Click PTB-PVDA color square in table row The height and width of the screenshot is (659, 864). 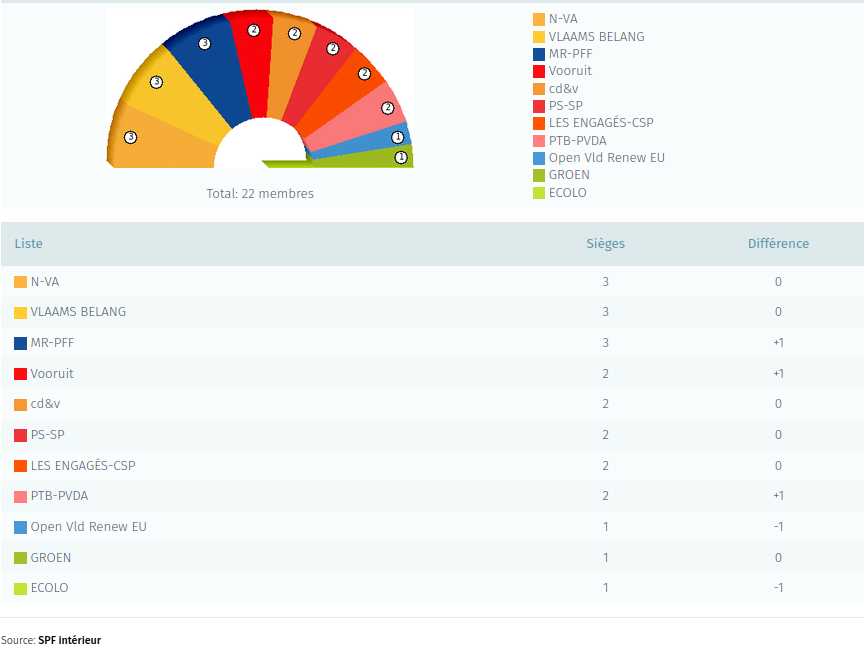coord(20,496)
